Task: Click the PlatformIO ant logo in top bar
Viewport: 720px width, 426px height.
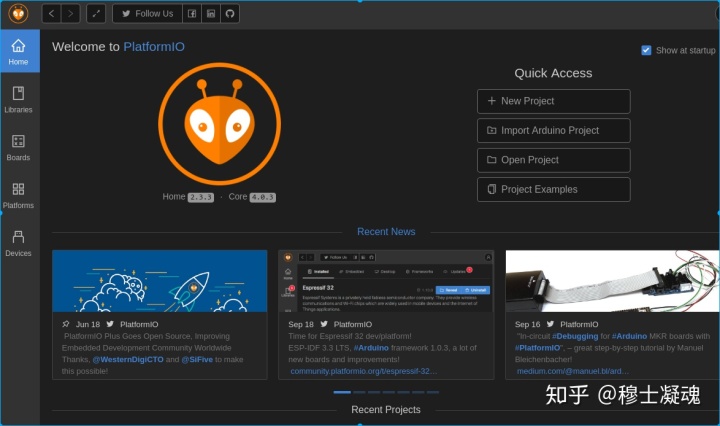Action: tap(18, 13)
